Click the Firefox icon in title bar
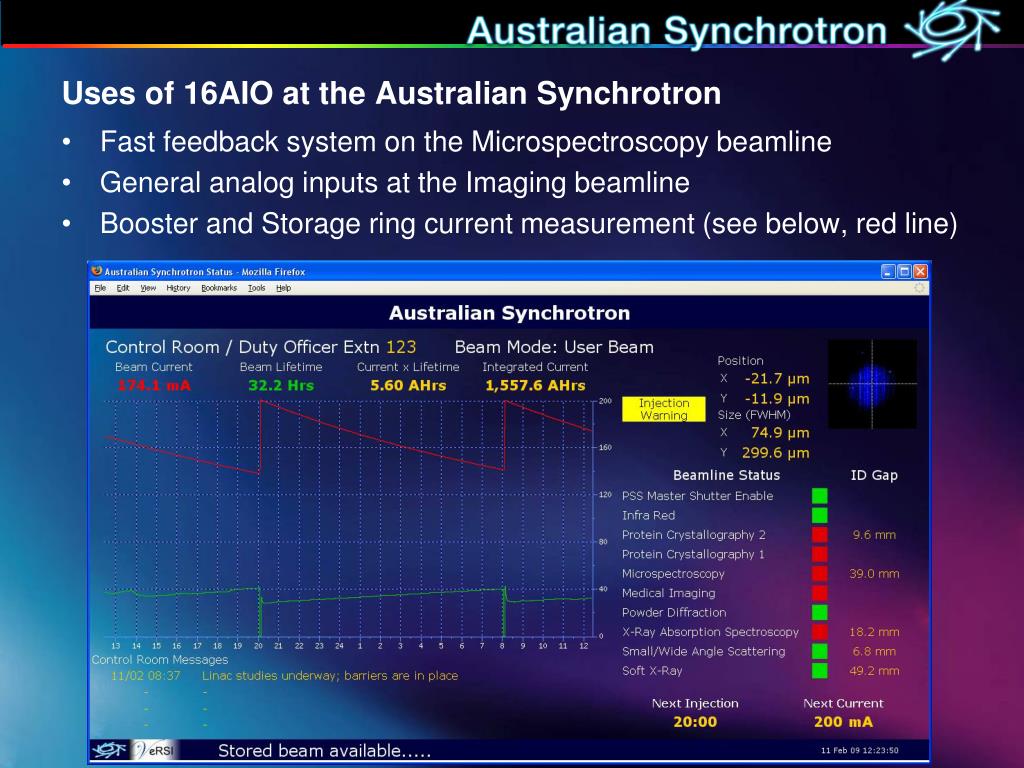This screenshot has width=1024, height=768. pyautogui.click(x=97, y=271)
